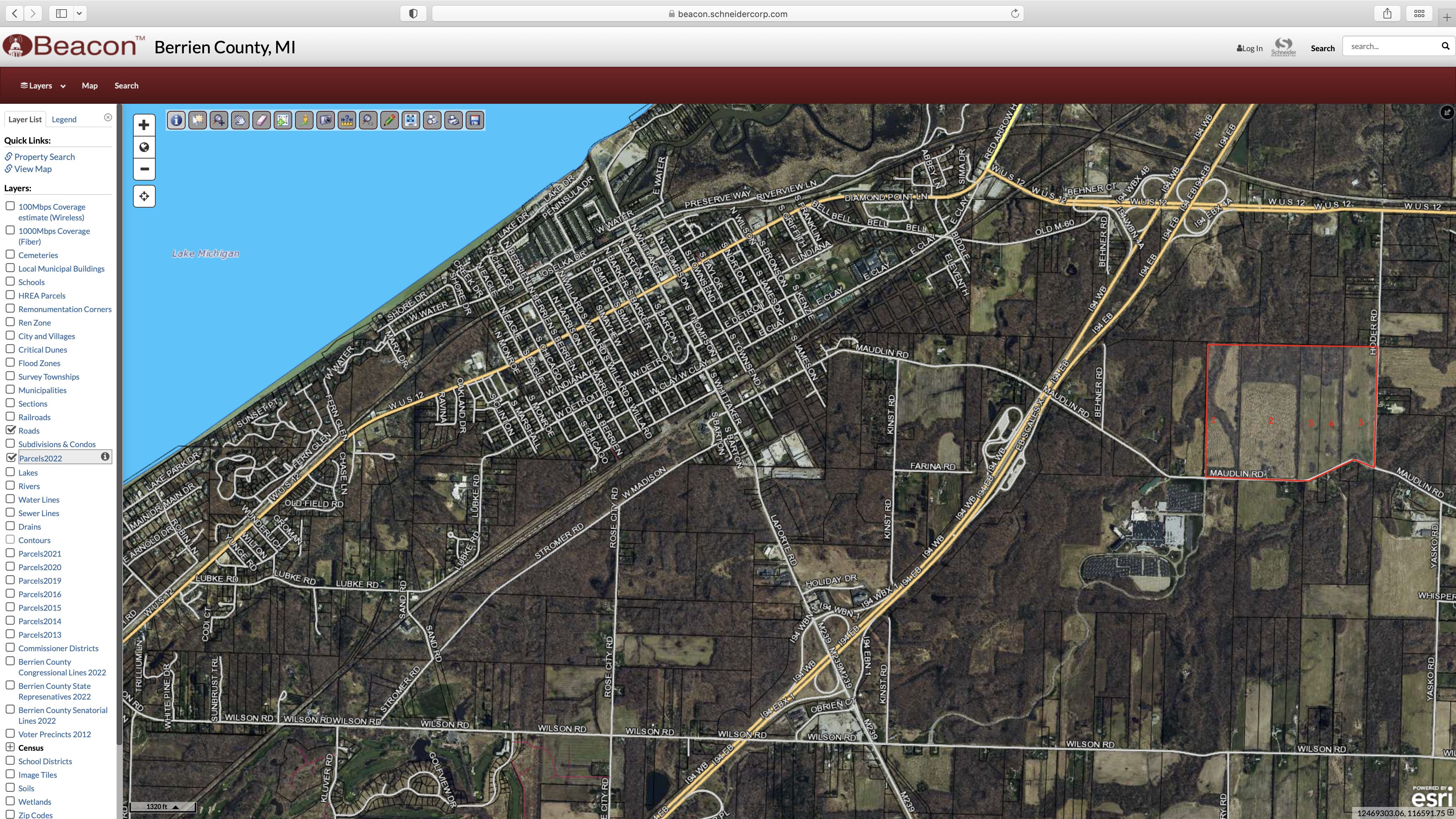Viewport: 1456px width, 819px height.
Task: Click the Log In link
Action: (x=1249, y=48)
